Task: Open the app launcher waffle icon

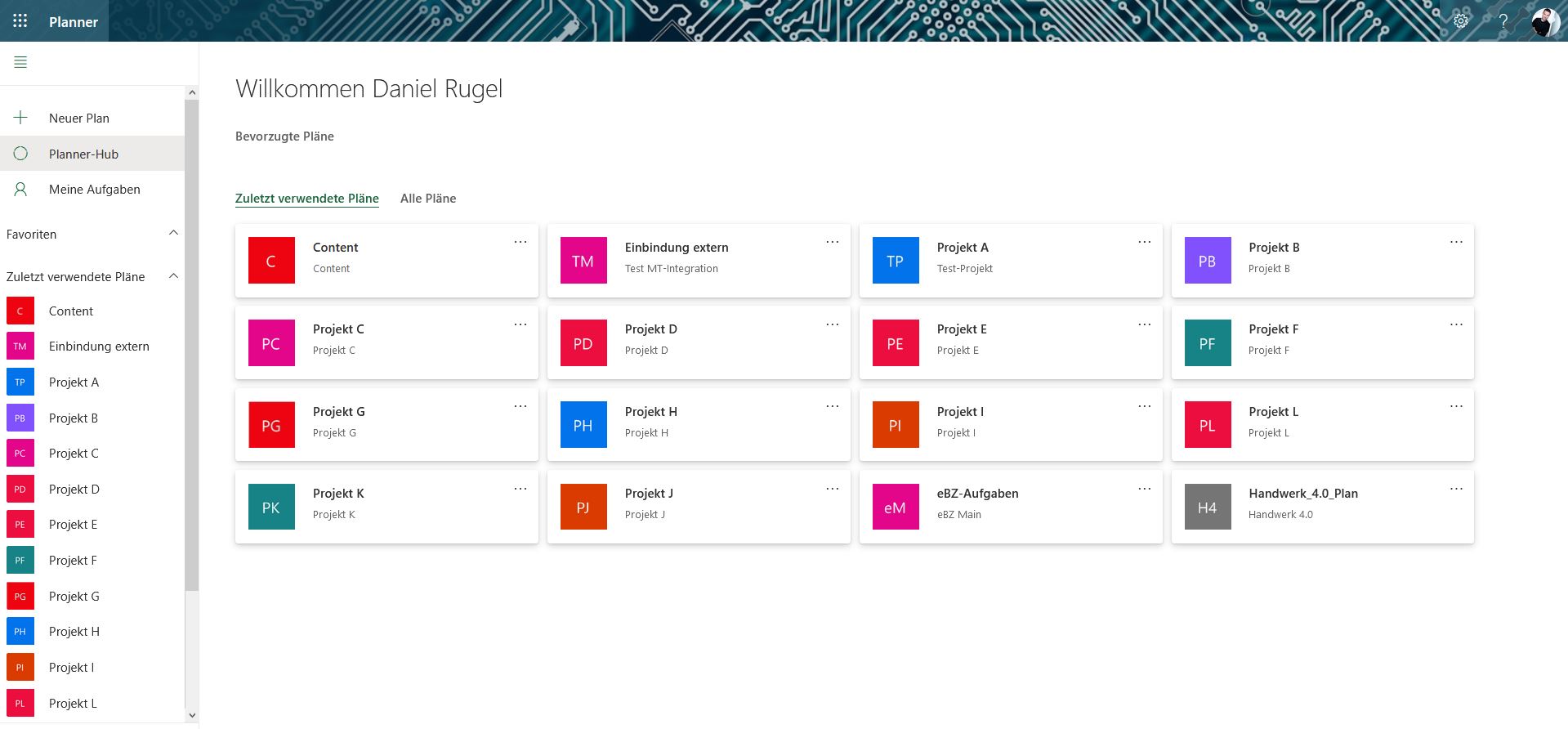Action: coord(20,21)
